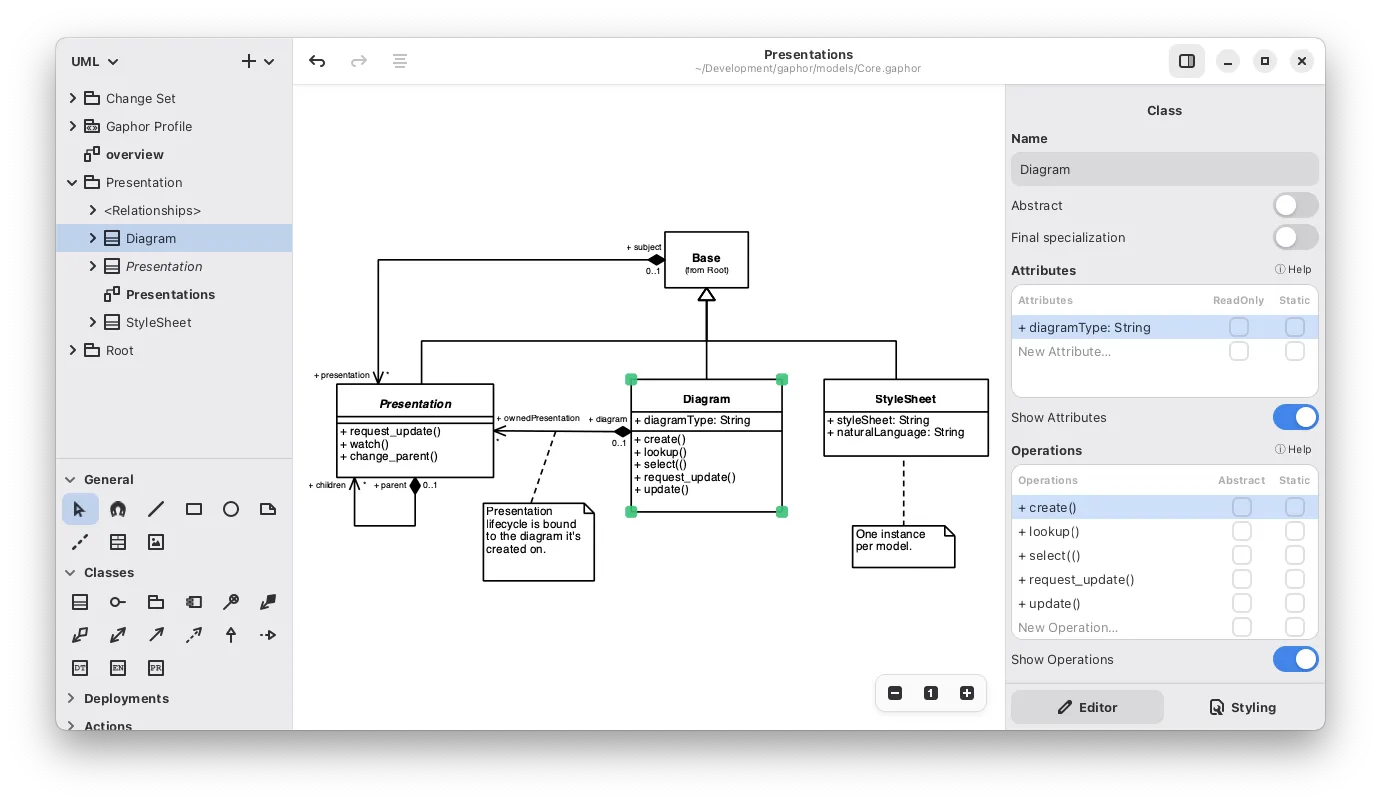
Task: Open the UML modeling language dropdown
Action: click(95, 61)
